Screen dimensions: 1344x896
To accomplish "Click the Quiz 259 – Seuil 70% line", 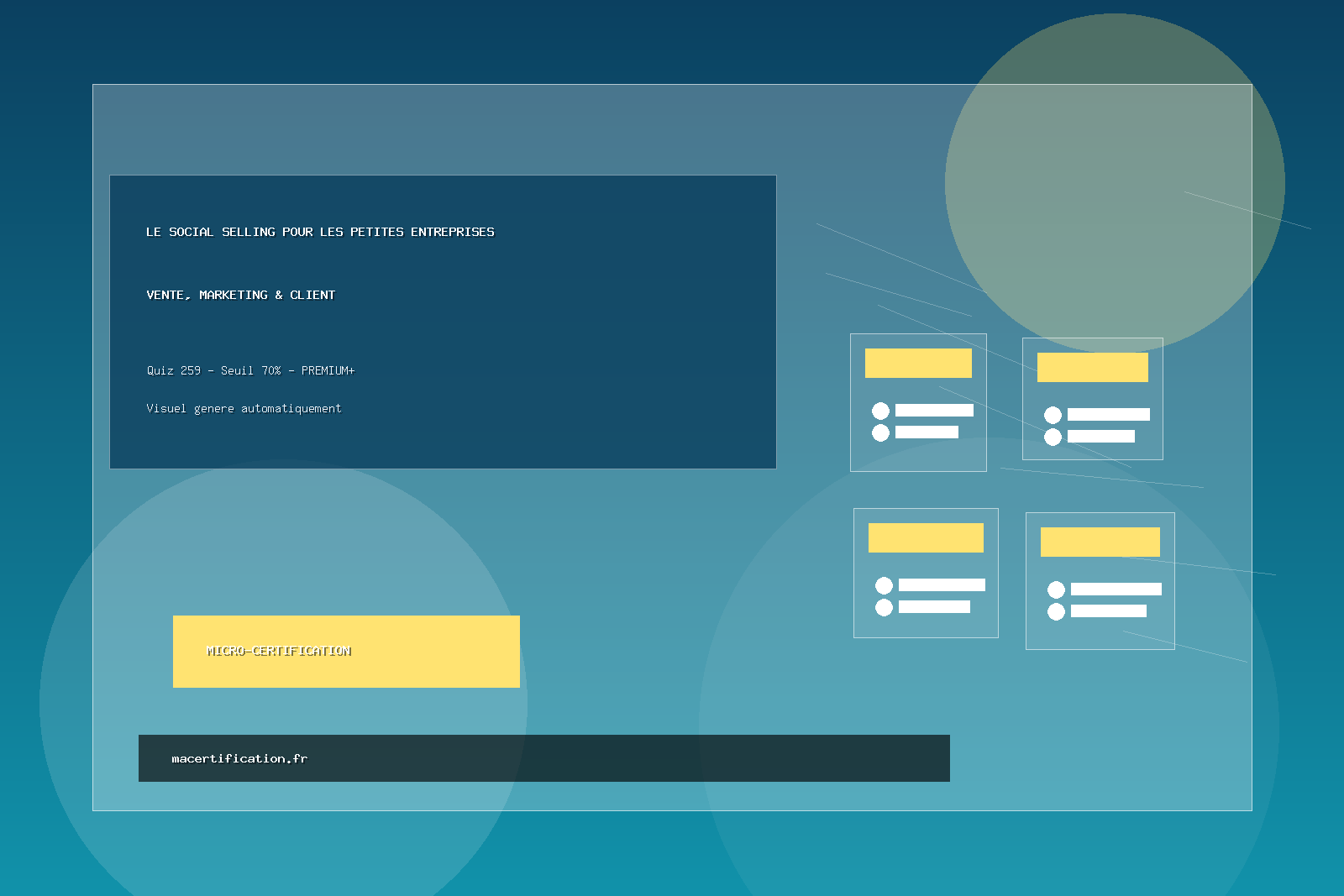I will pyautogui.click(x=250, y=370).
